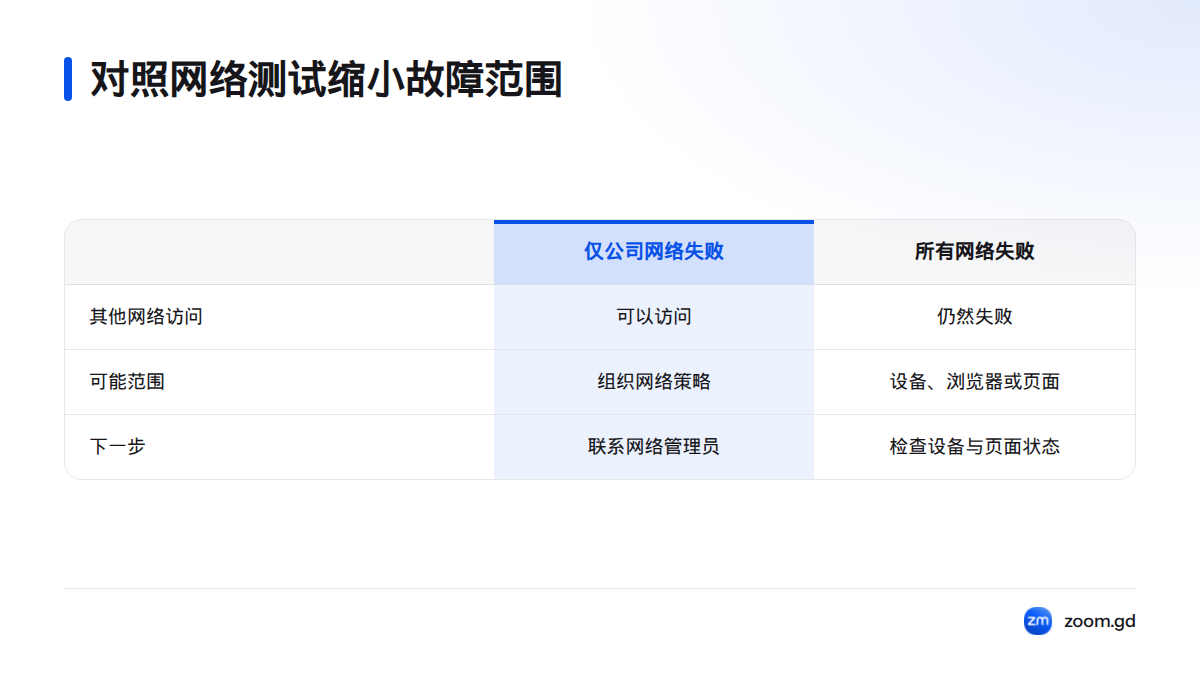Select the 可能范围 row label
Viewport: 1200px width, 675px height.
pos(127,382)
